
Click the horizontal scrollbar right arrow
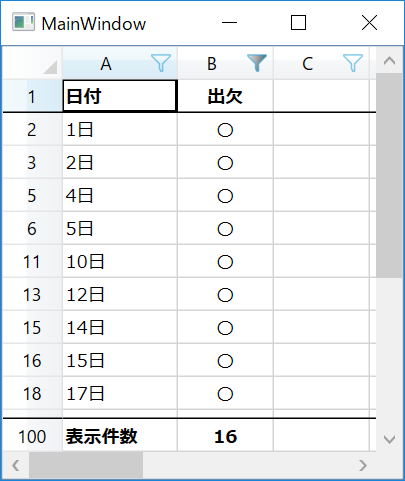363,465
